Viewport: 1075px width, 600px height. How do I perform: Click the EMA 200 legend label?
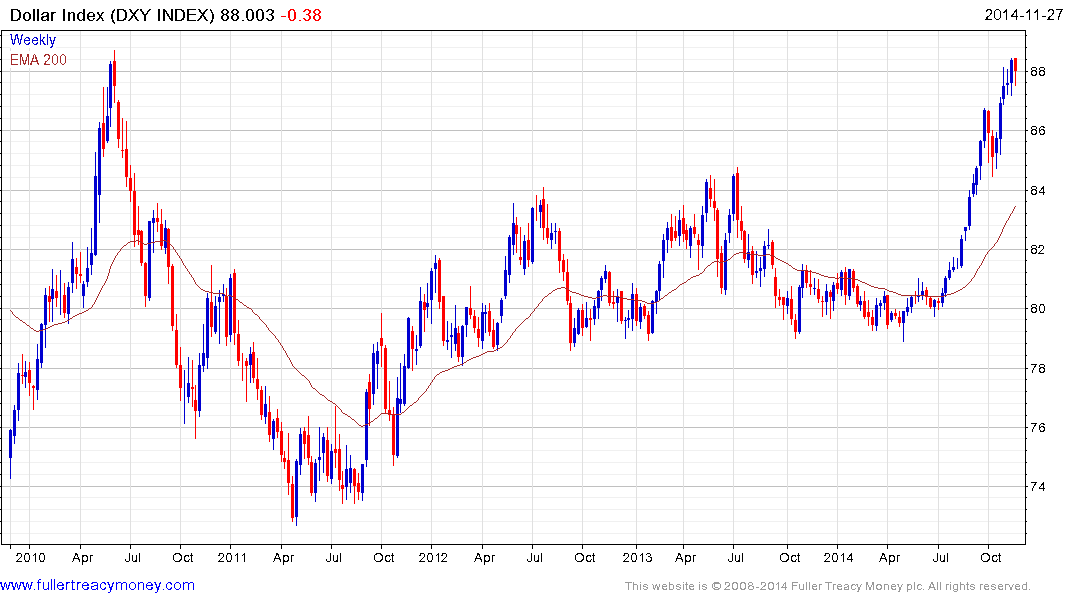(38, 60)
